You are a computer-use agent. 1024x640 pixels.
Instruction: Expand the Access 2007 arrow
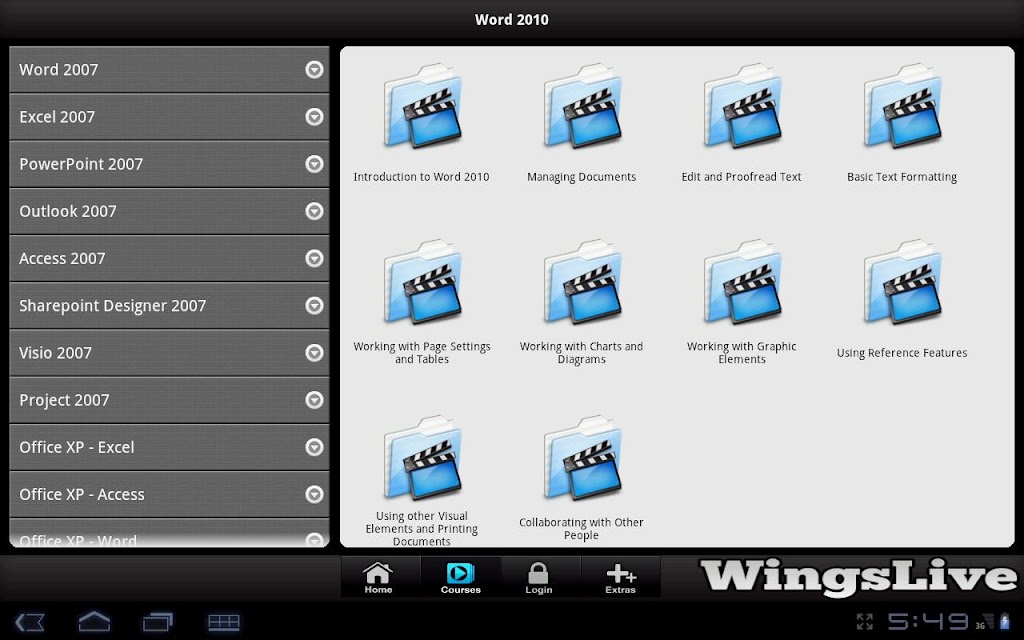tap(315, 258)
